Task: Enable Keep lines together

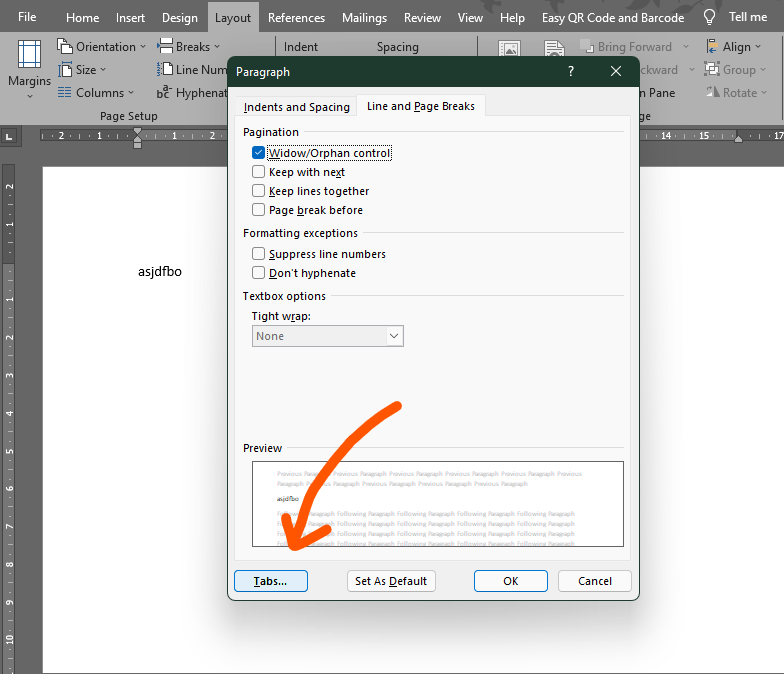Action: (x=258, y=190)
